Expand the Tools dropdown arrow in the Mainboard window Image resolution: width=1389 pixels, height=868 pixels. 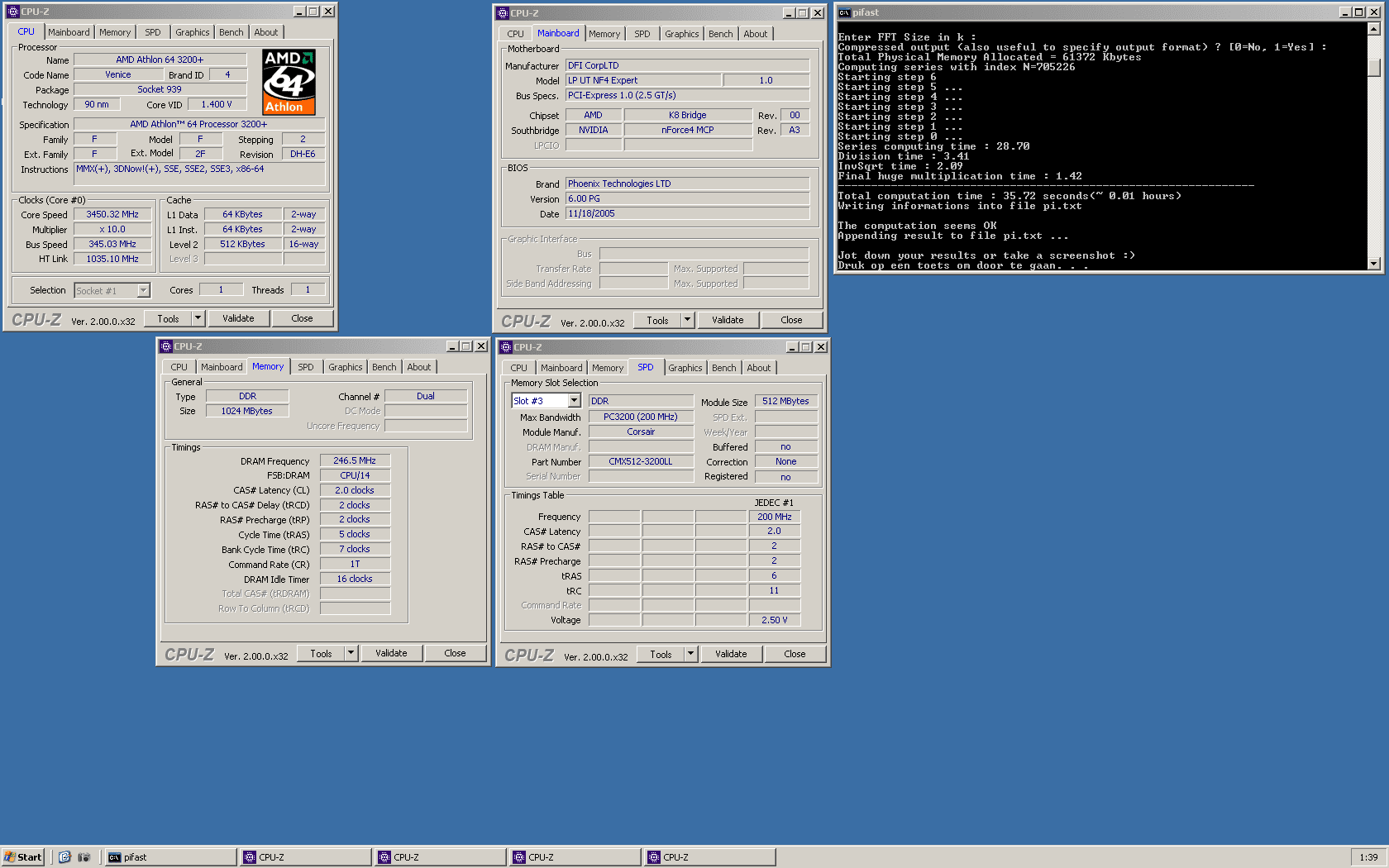point(687,320)
